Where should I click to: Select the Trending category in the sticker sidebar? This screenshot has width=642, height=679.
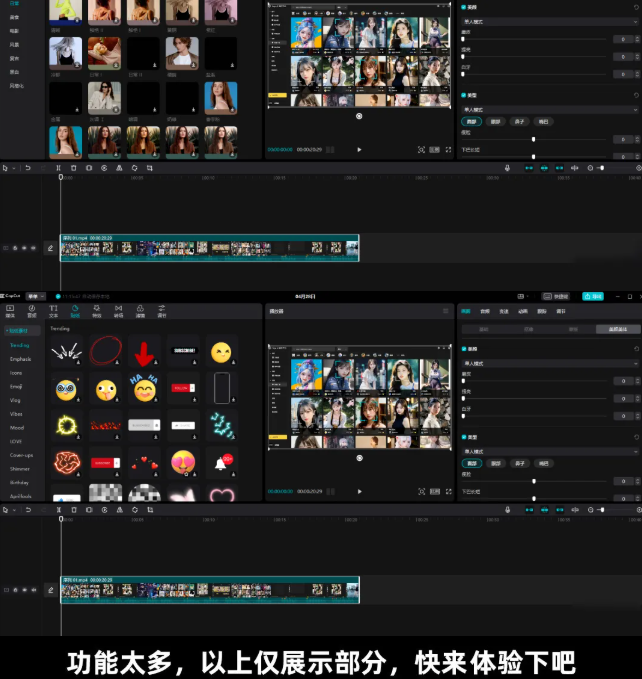click(20, 345)
